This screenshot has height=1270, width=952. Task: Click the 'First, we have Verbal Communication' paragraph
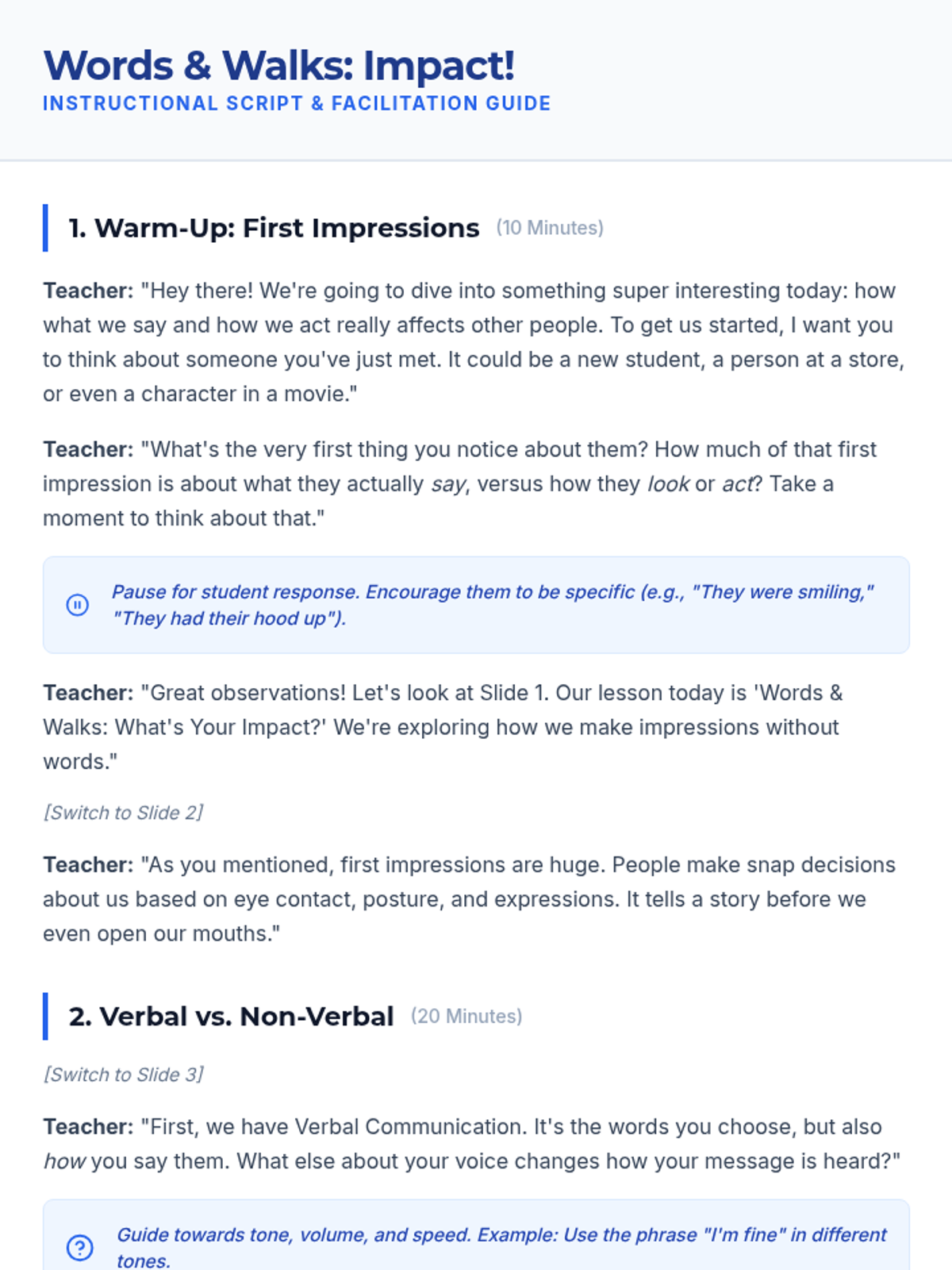coord(472,1144)
